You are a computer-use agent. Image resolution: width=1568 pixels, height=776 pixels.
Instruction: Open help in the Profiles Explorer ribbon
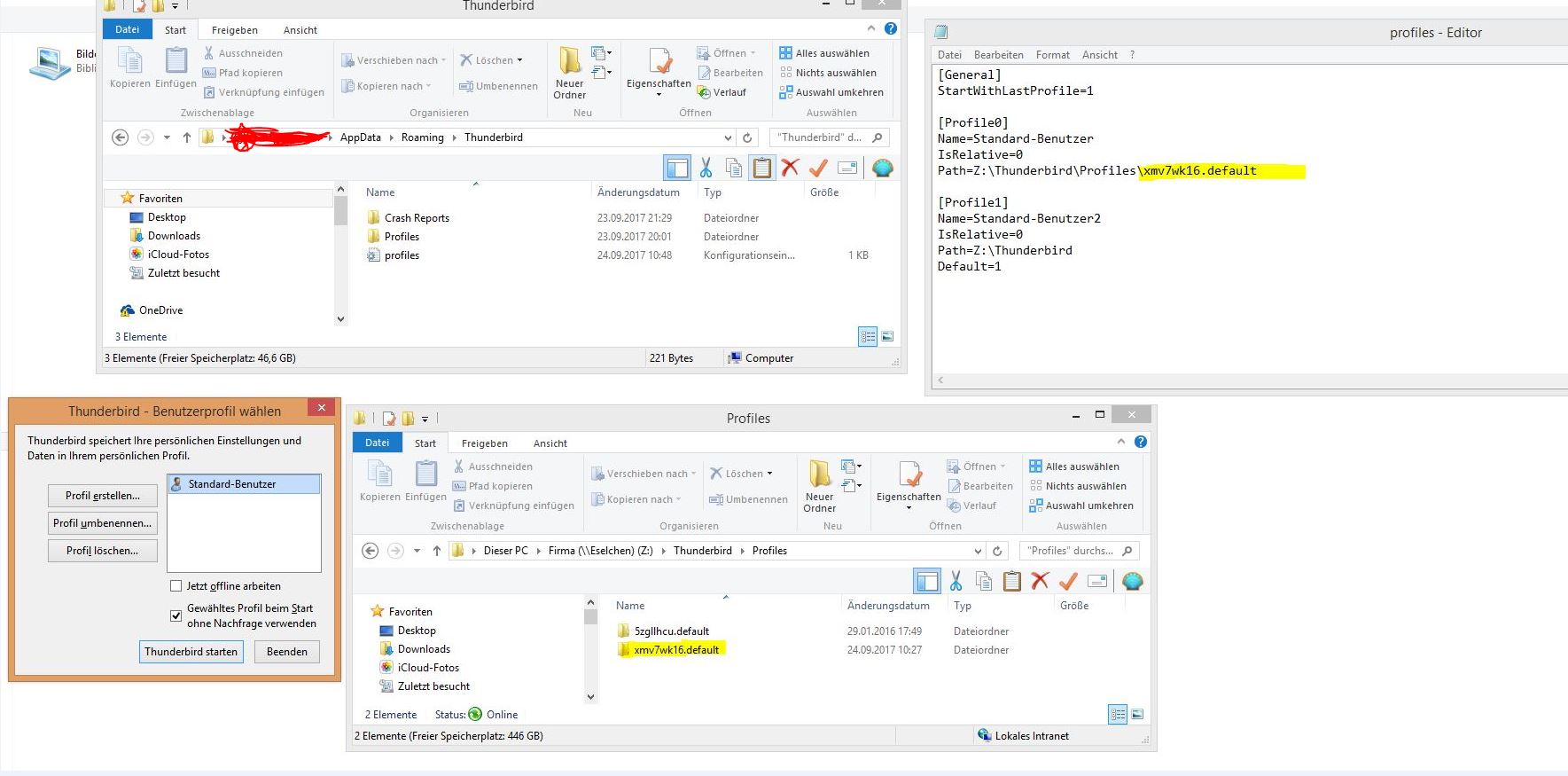pos(1141,442)
